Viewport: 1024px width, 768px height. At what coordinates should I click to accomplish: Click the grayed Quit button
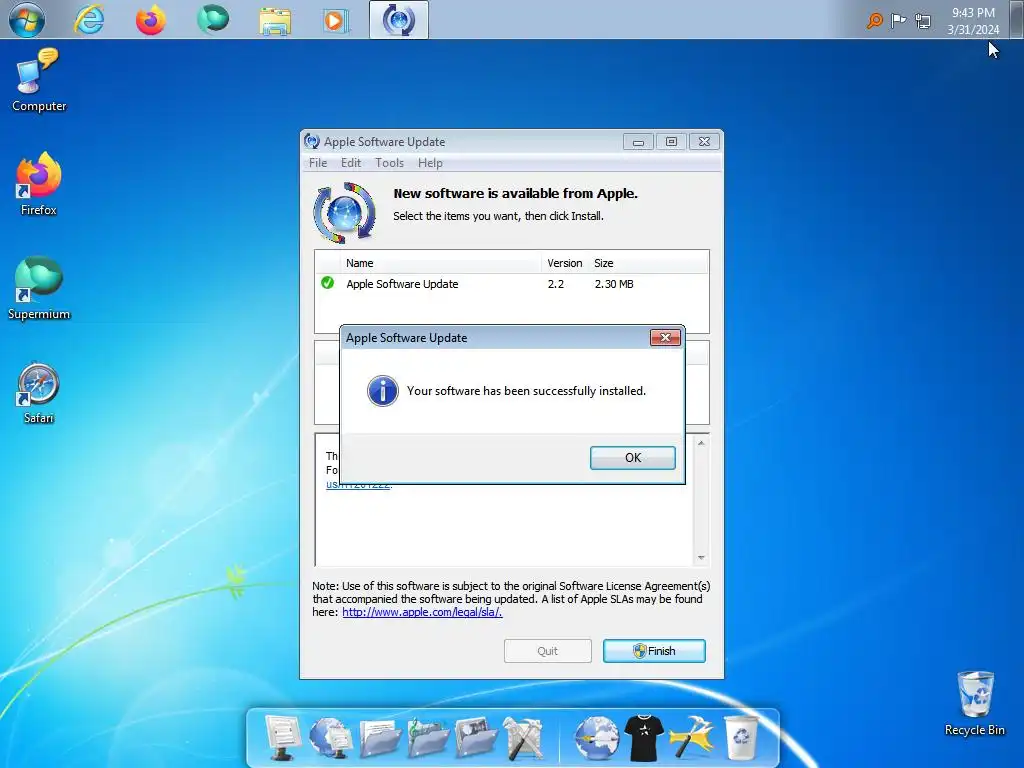547,651
